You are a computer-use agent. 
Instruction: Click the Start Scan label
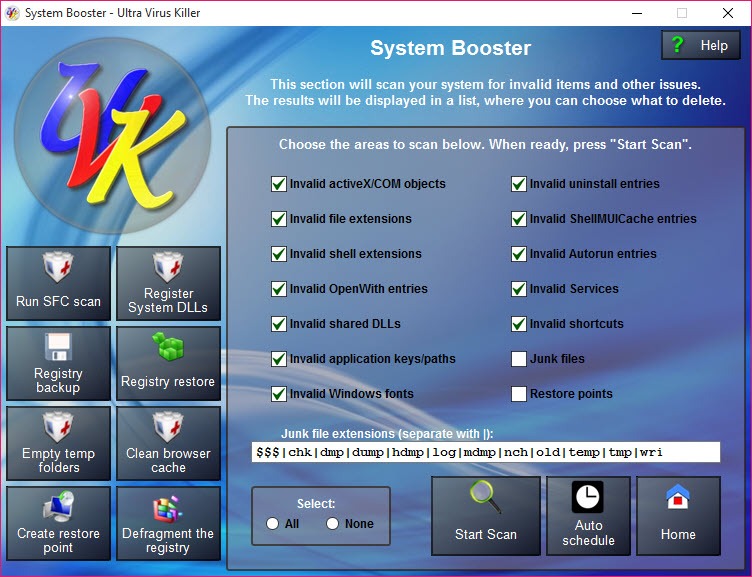[486, 534]
